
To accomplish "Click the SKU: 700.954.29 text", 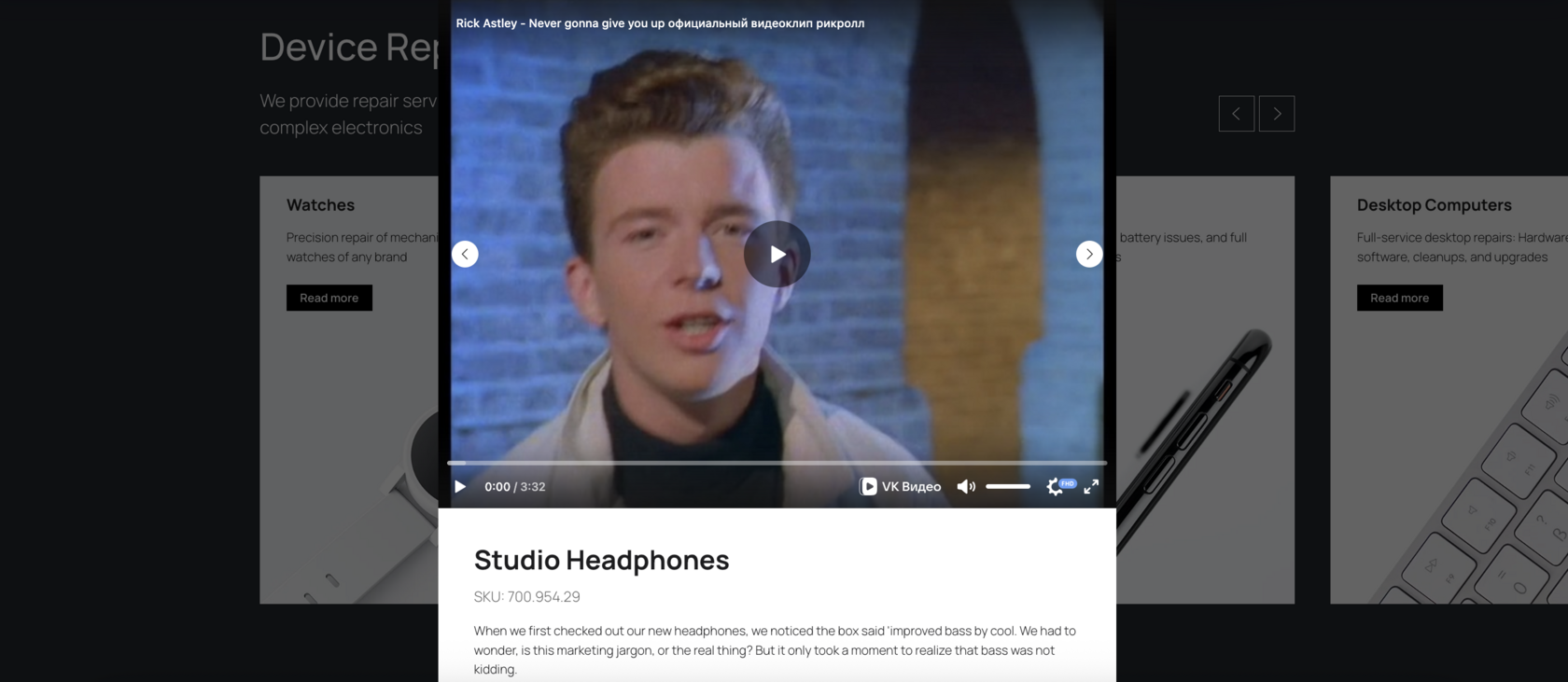I will (x=526, y=597).
